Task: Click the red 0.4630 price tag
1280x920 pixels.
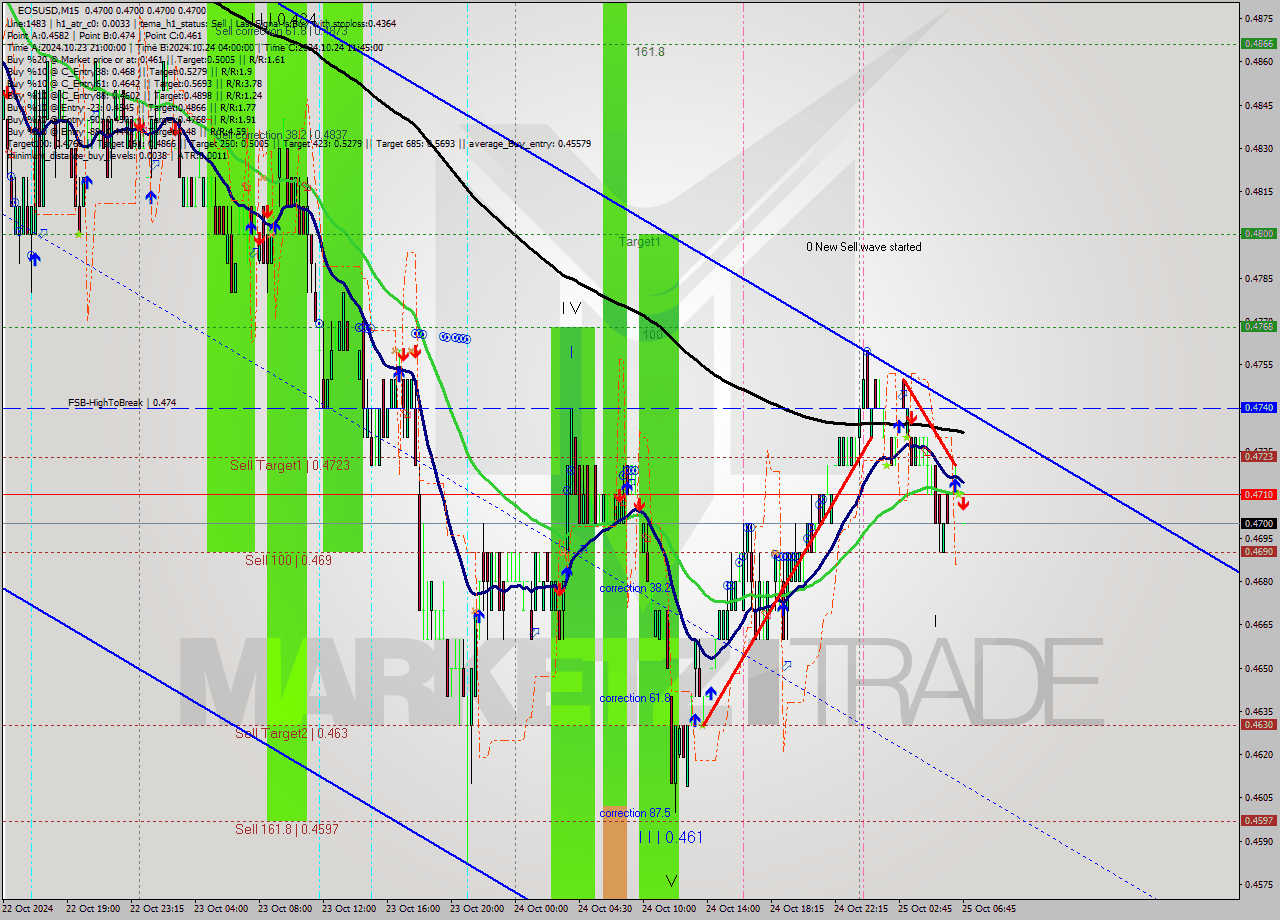Action: pyautogui.click(x=1258, y=725)
